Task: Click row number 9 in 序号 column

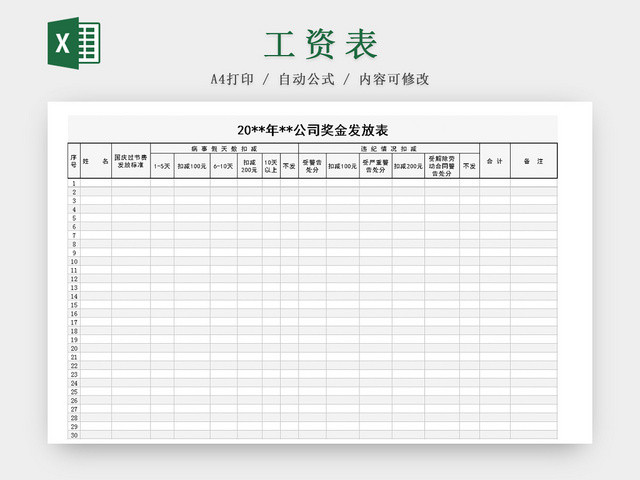Action: 74,253
